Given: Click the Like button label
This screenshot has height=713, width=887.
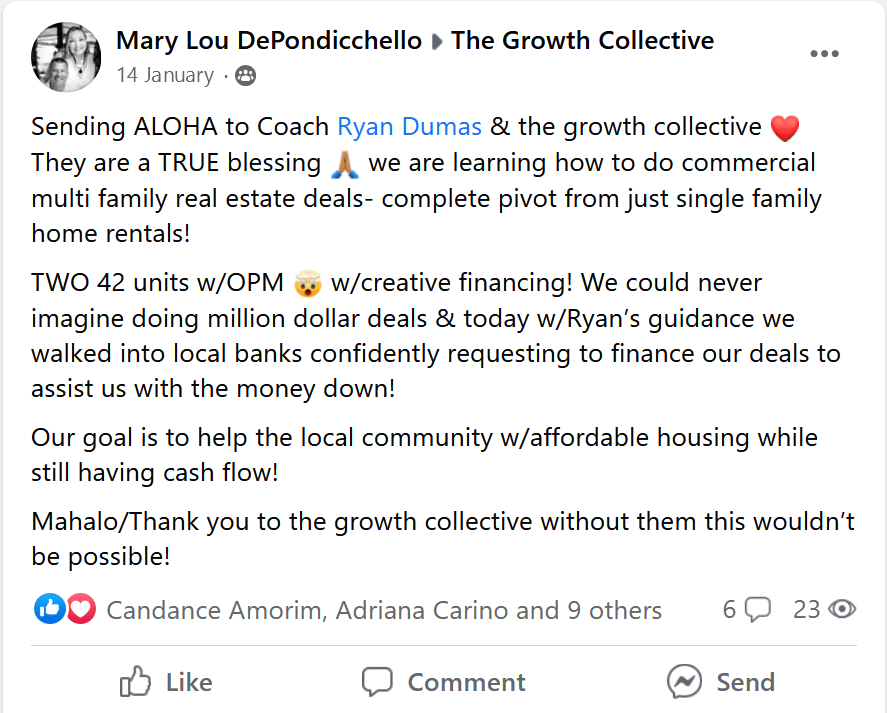Looking at the screenshot, I should pos(189,682).
